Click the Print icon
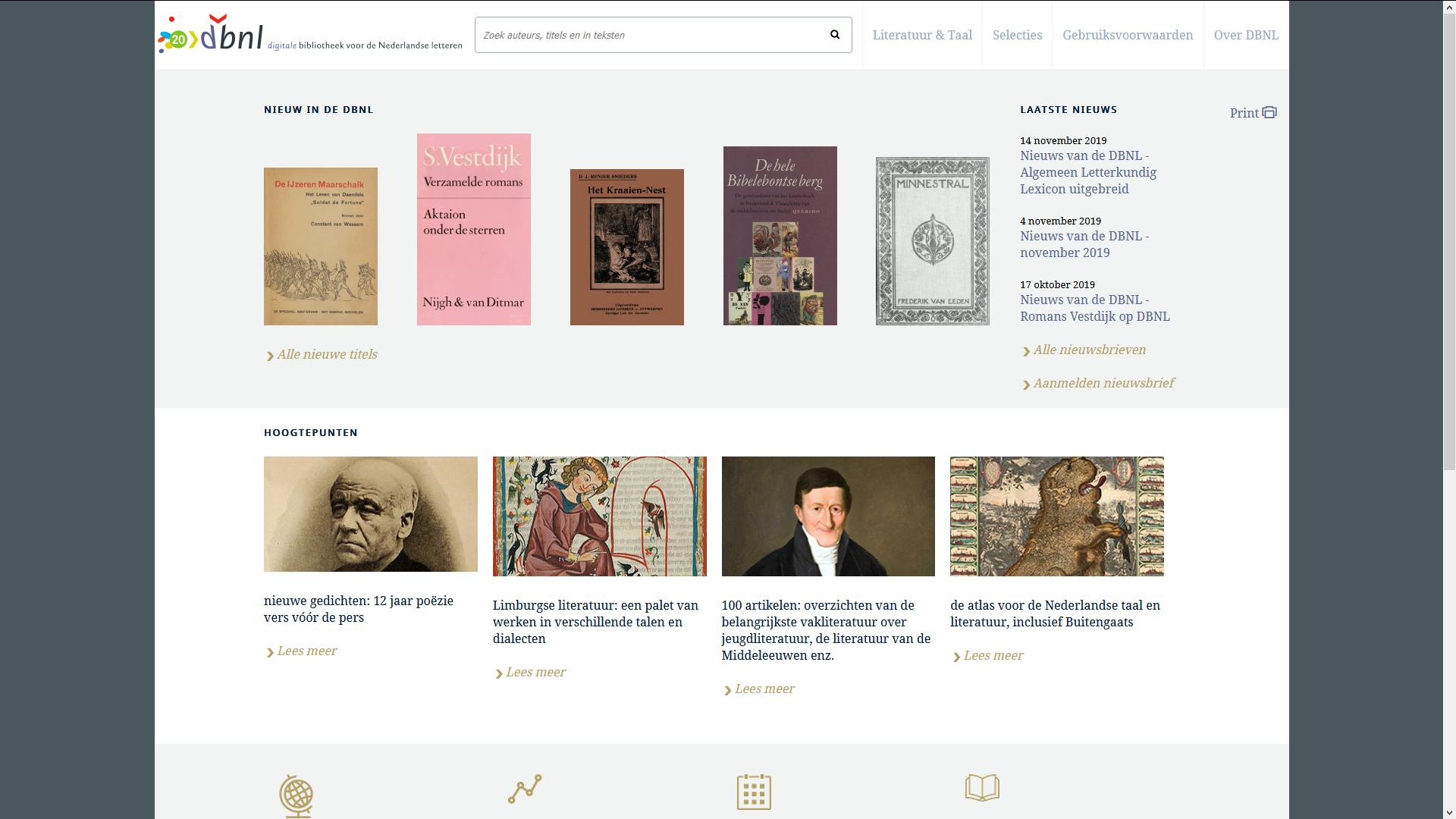Image resolution: width=1456 pixels, height=819 pixels. point(1269,113)
